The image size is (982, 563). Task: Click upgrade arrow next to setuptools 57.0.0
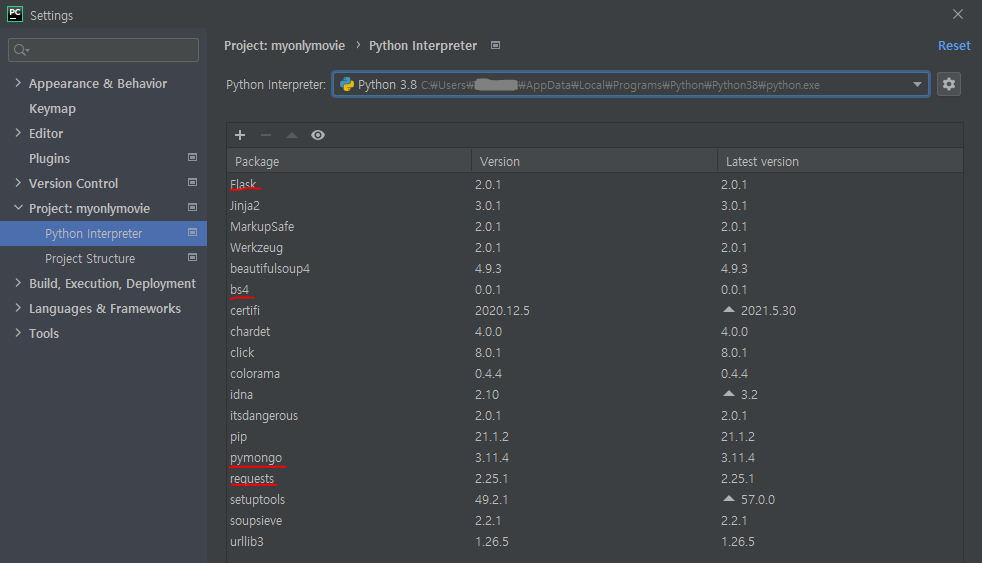(728, 499)
